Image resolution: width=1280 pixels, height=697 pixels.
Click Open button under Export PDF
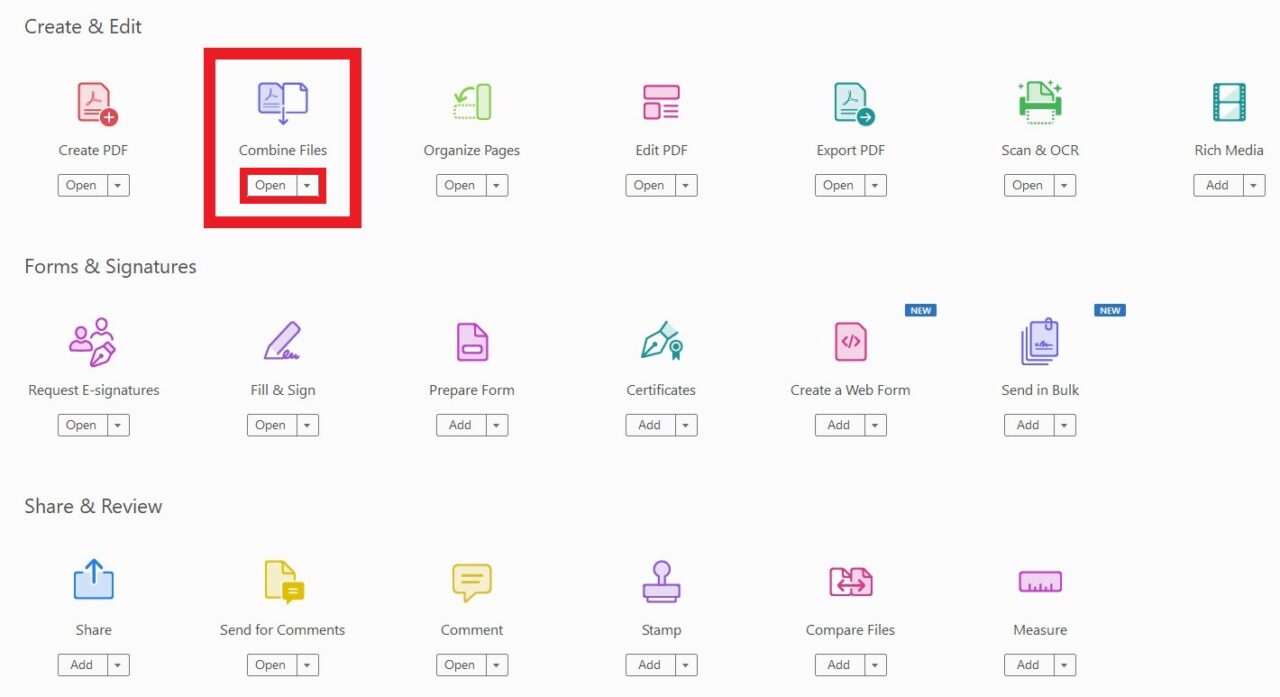(x=839, y=185)
